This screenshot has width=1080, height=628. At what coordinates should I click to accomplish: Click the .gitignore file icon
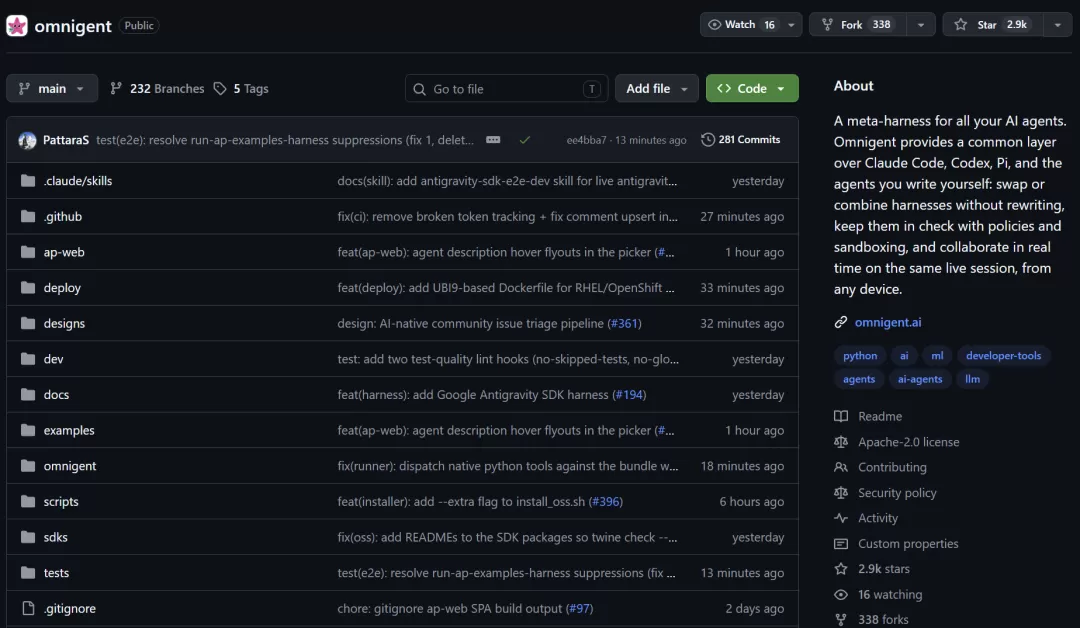point(28,608)
